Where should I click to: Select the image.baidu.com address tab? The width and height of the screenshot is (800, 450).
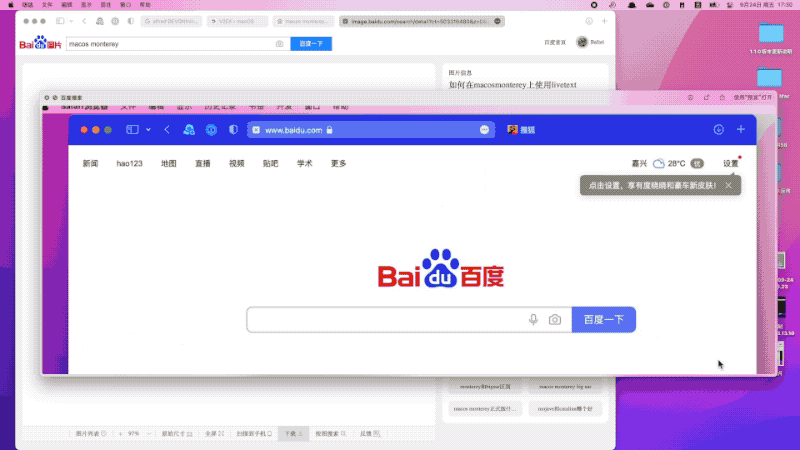point(421,21)
